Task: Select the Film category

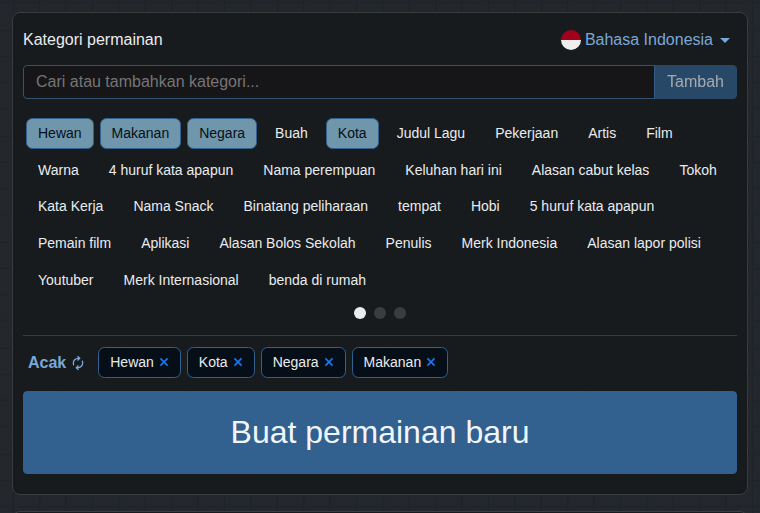Action: click(659, 133)
